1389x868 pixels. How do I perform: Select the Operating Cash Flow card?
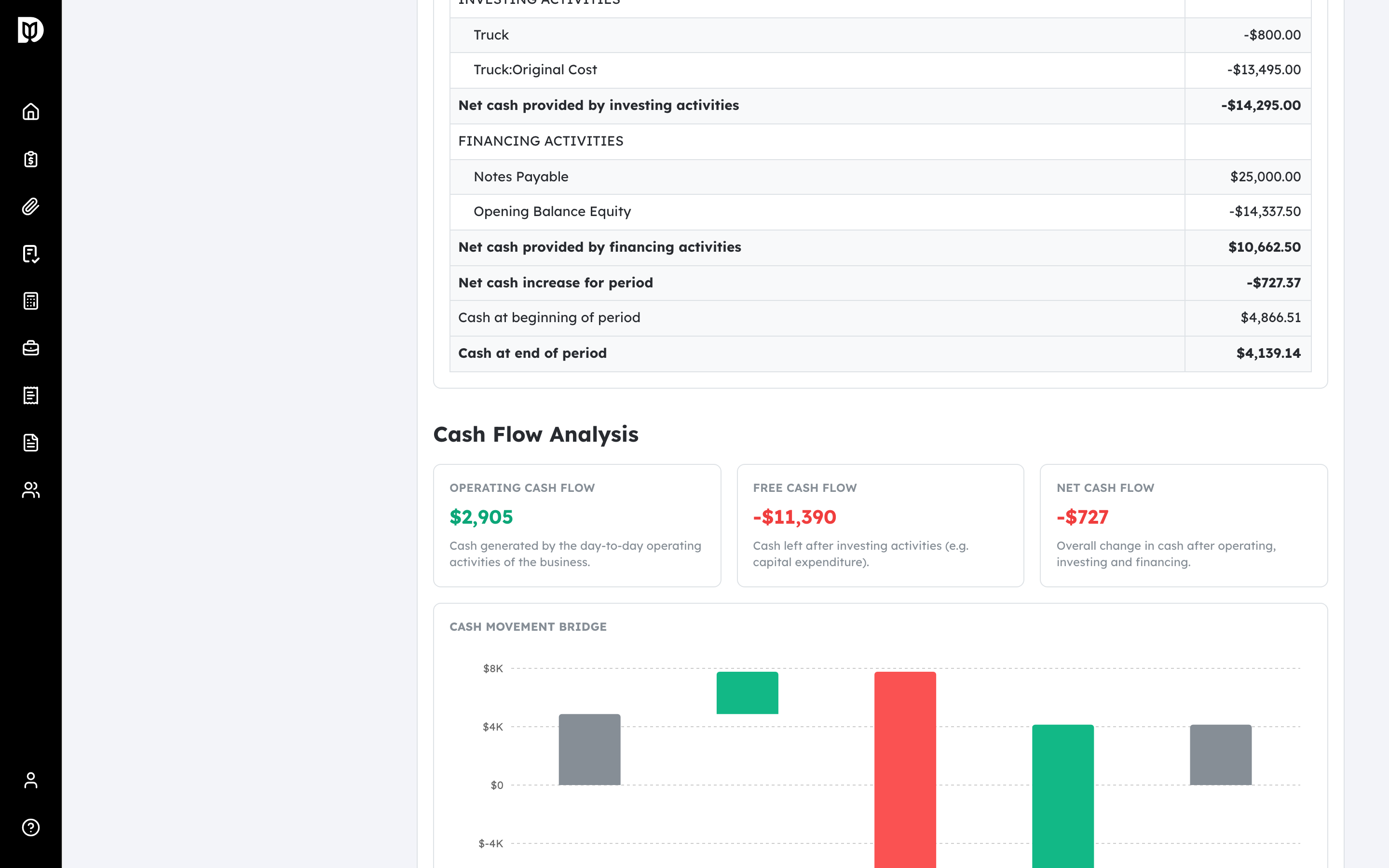pos(577,525)
